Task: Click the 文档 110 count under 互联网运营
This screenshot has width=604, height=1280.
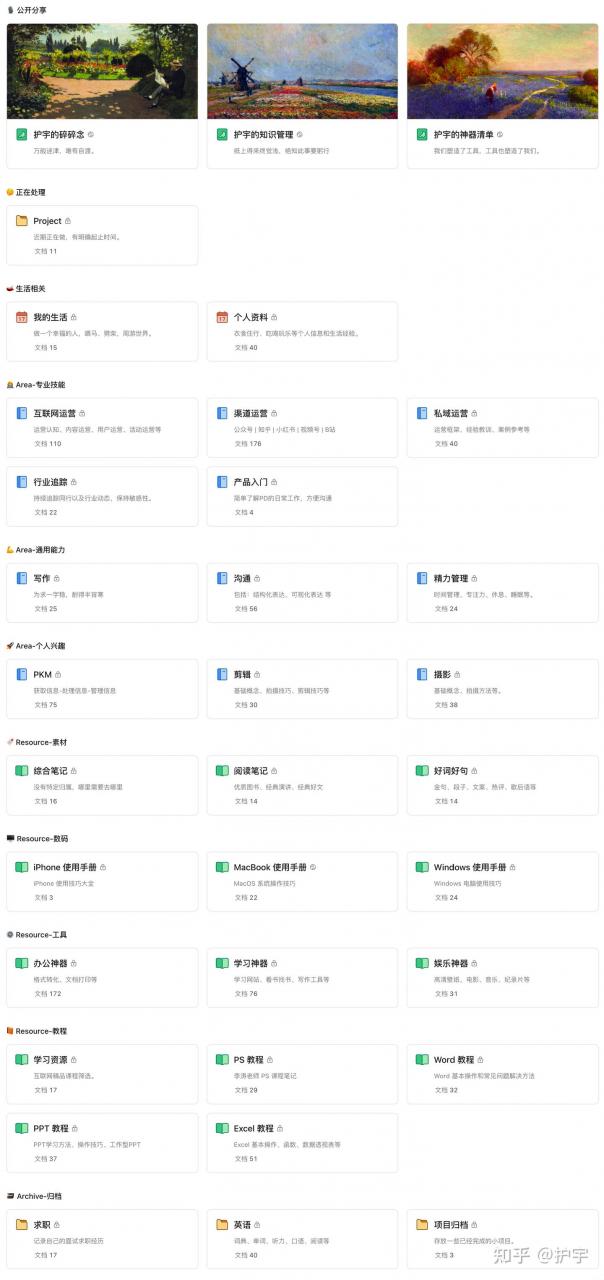Action: point(47,444)
